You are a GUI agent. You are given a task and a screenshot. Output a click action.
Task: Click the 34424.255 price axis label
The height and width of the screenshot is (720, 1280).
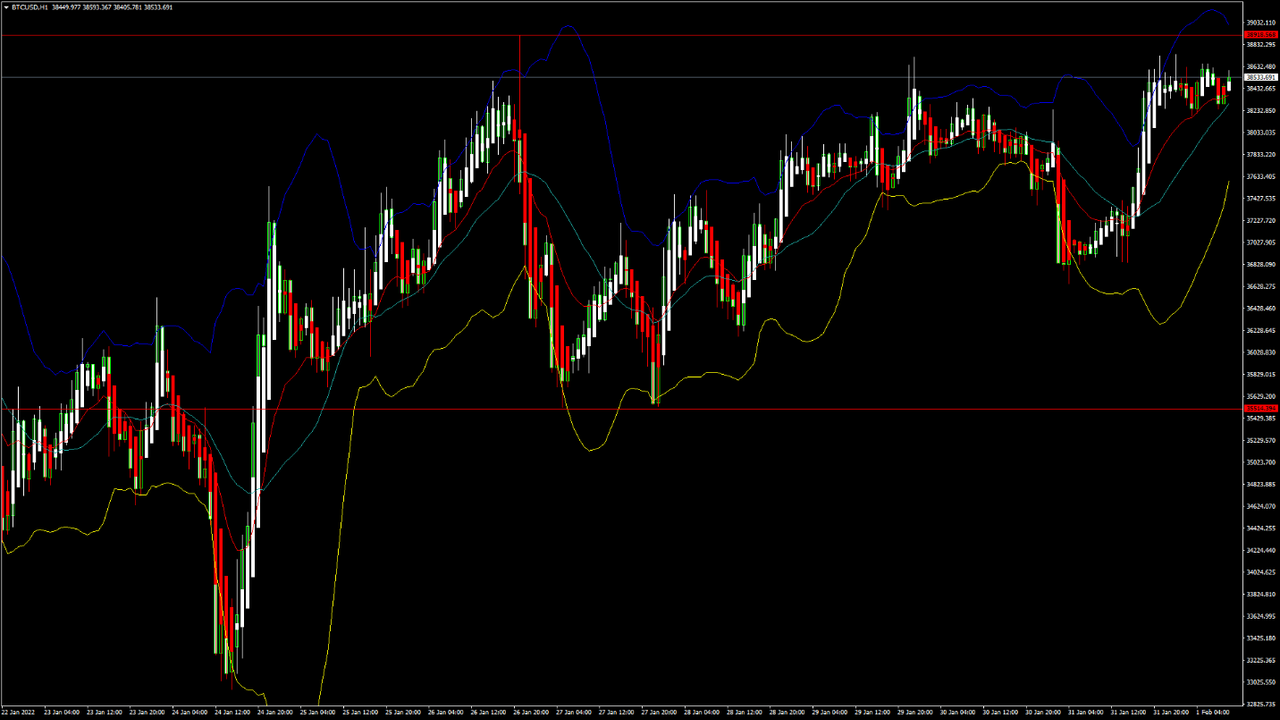[x=1260, y=528]
